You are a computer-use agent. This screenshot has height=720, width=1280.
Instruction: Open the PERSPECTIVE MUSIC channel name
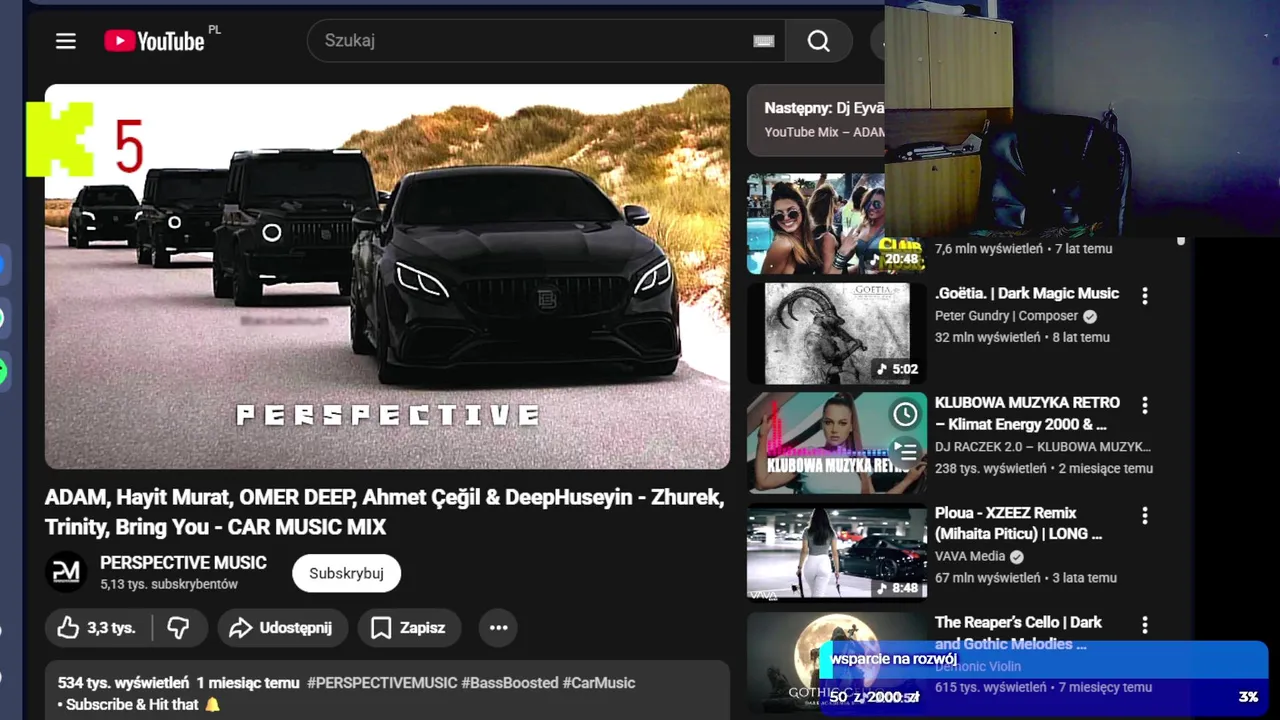pyautogui.click(x=183, y=563)
